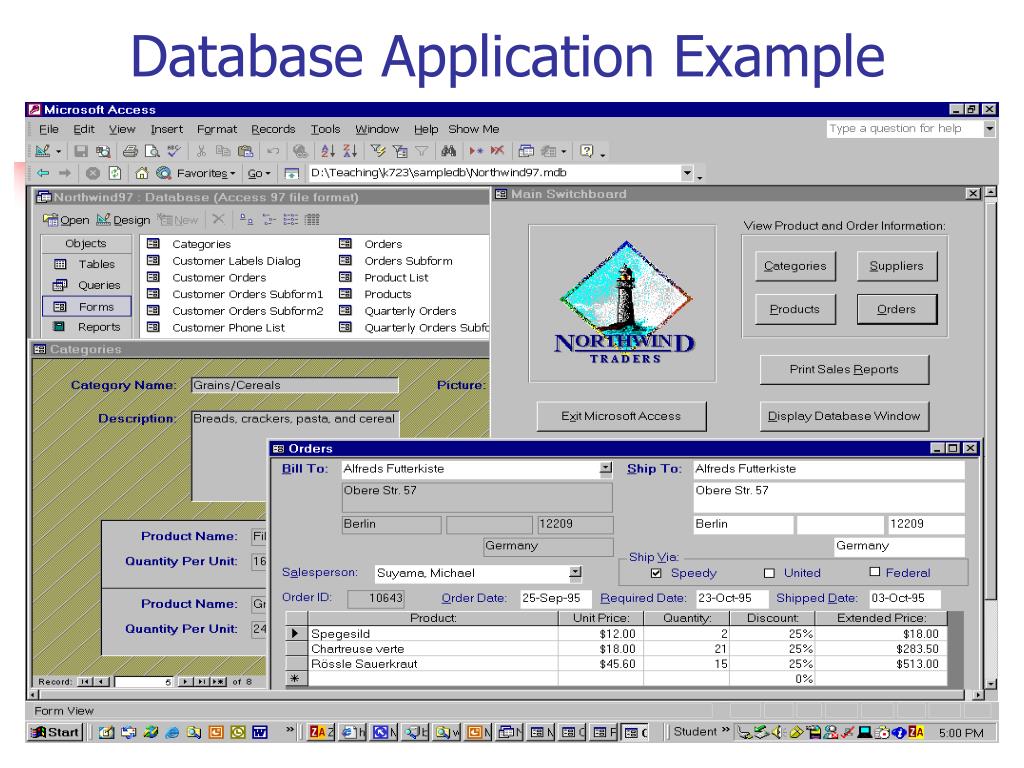1024x768 pixels.
Task: Expand the database address bar dropdown
Action: [x=687, y=172]
